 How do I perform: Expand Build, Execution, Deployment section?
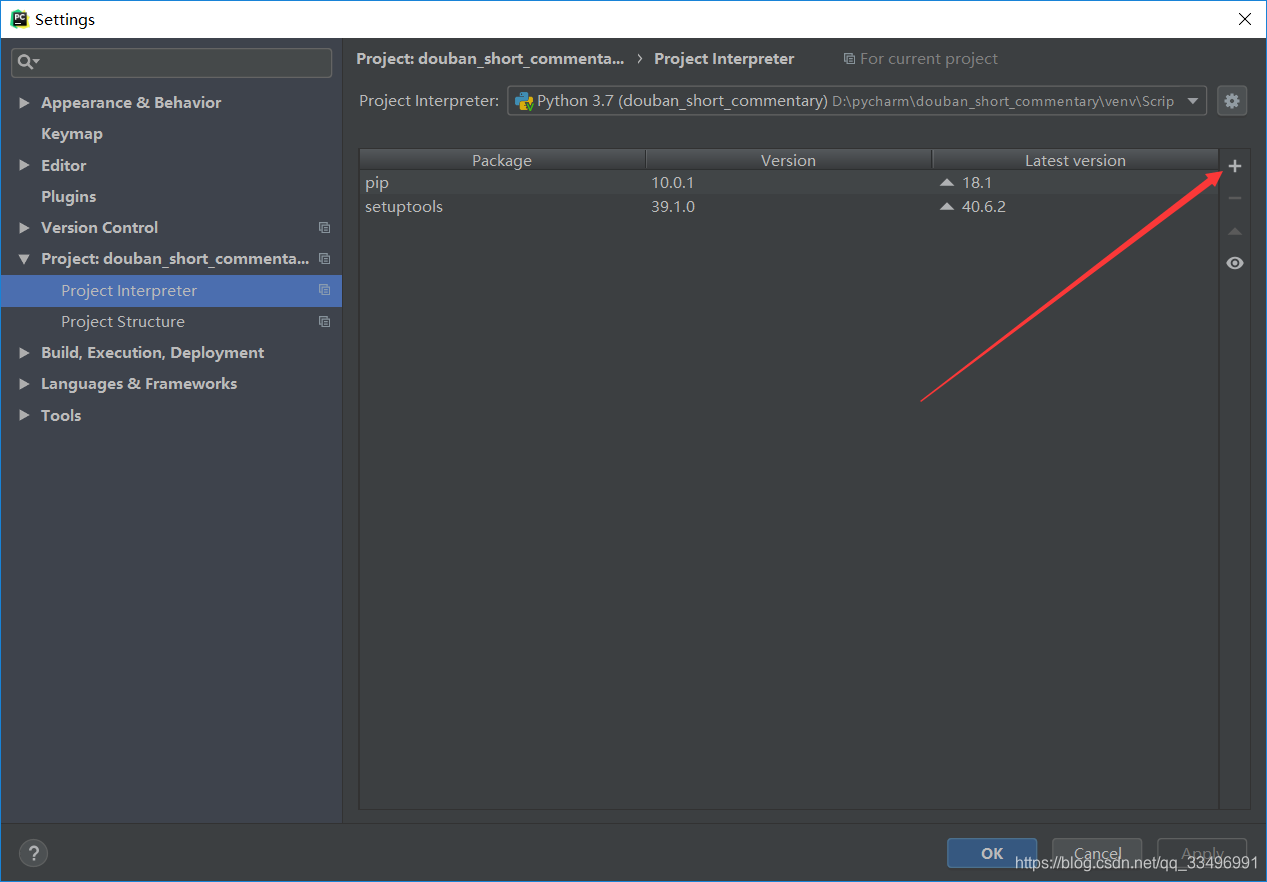click(24, 353)
